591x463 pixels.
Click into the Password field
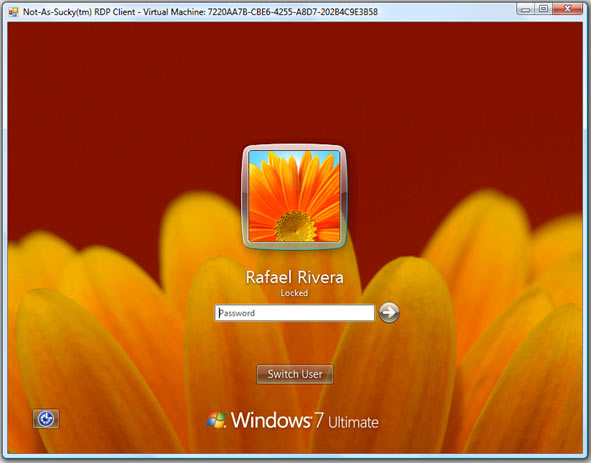[x=295, y=313]
